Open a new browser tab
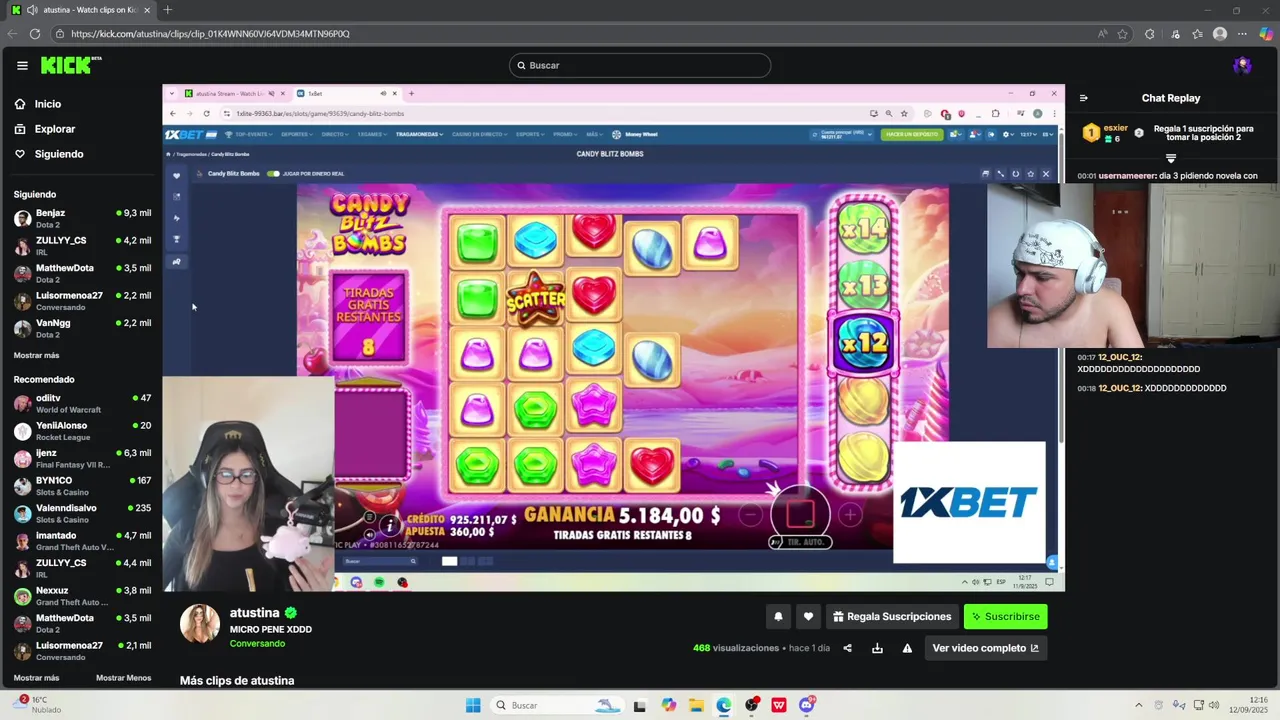 167,10
